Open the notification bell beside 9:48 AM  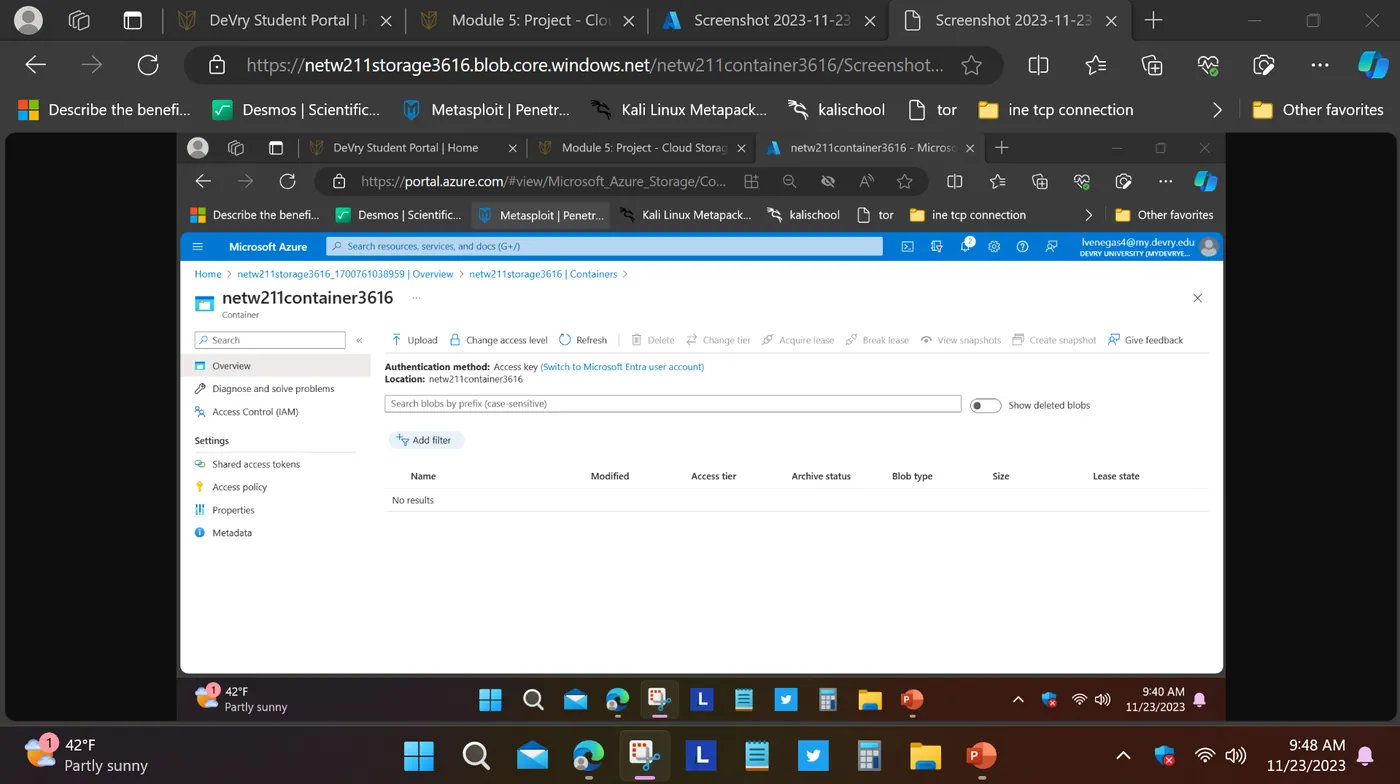(x=1365, y=755)
